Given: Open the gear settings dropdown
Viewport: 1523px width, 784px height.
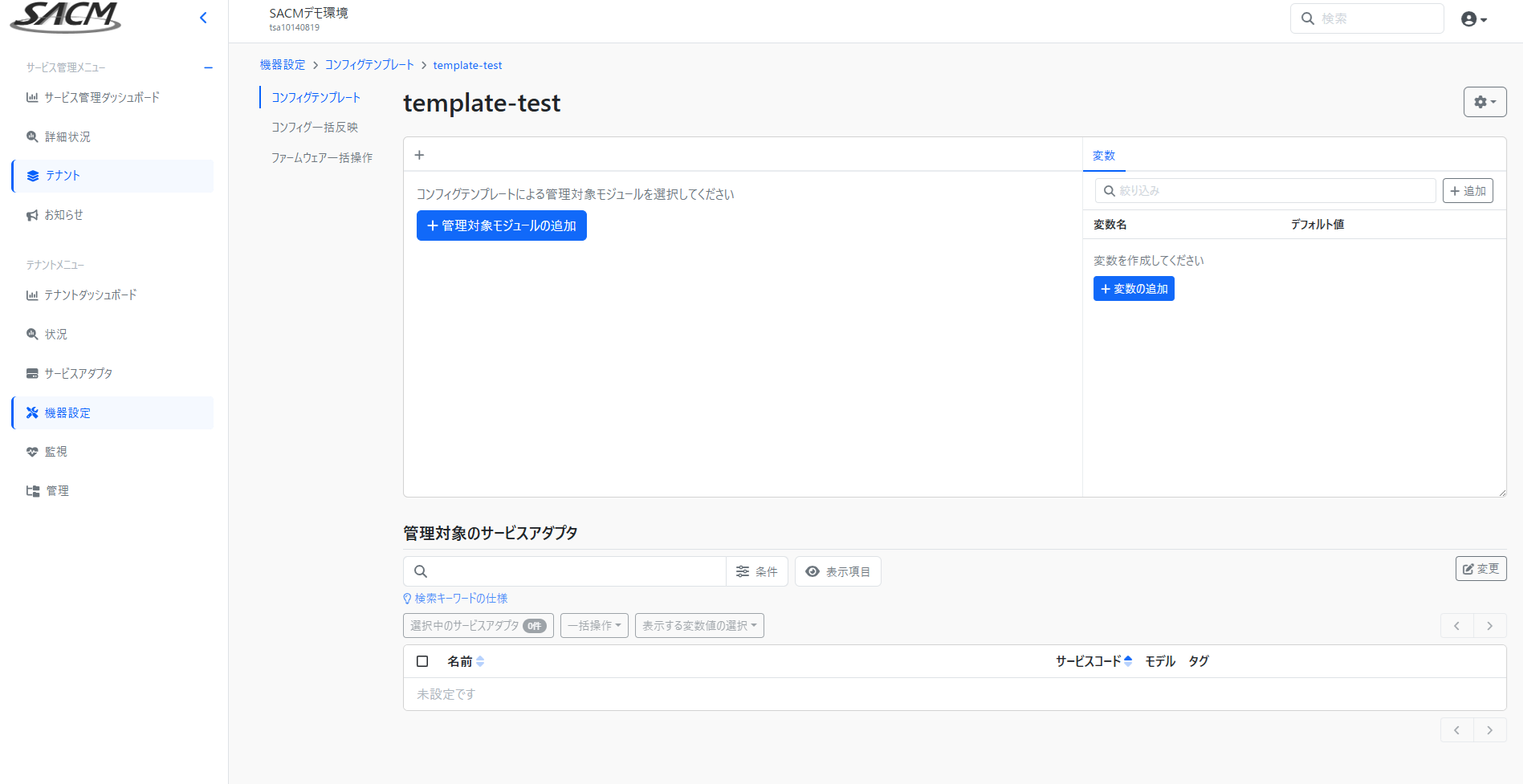Looking at the screenshot, I should pos(1484,102).
